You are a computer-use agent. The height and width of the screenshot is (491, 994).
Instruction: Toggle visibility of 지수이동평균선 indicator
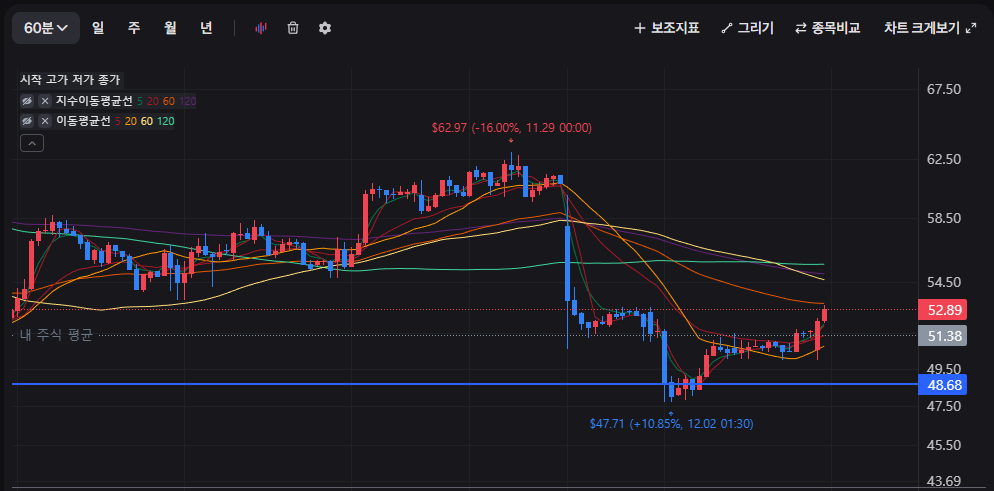pos(27,101)
